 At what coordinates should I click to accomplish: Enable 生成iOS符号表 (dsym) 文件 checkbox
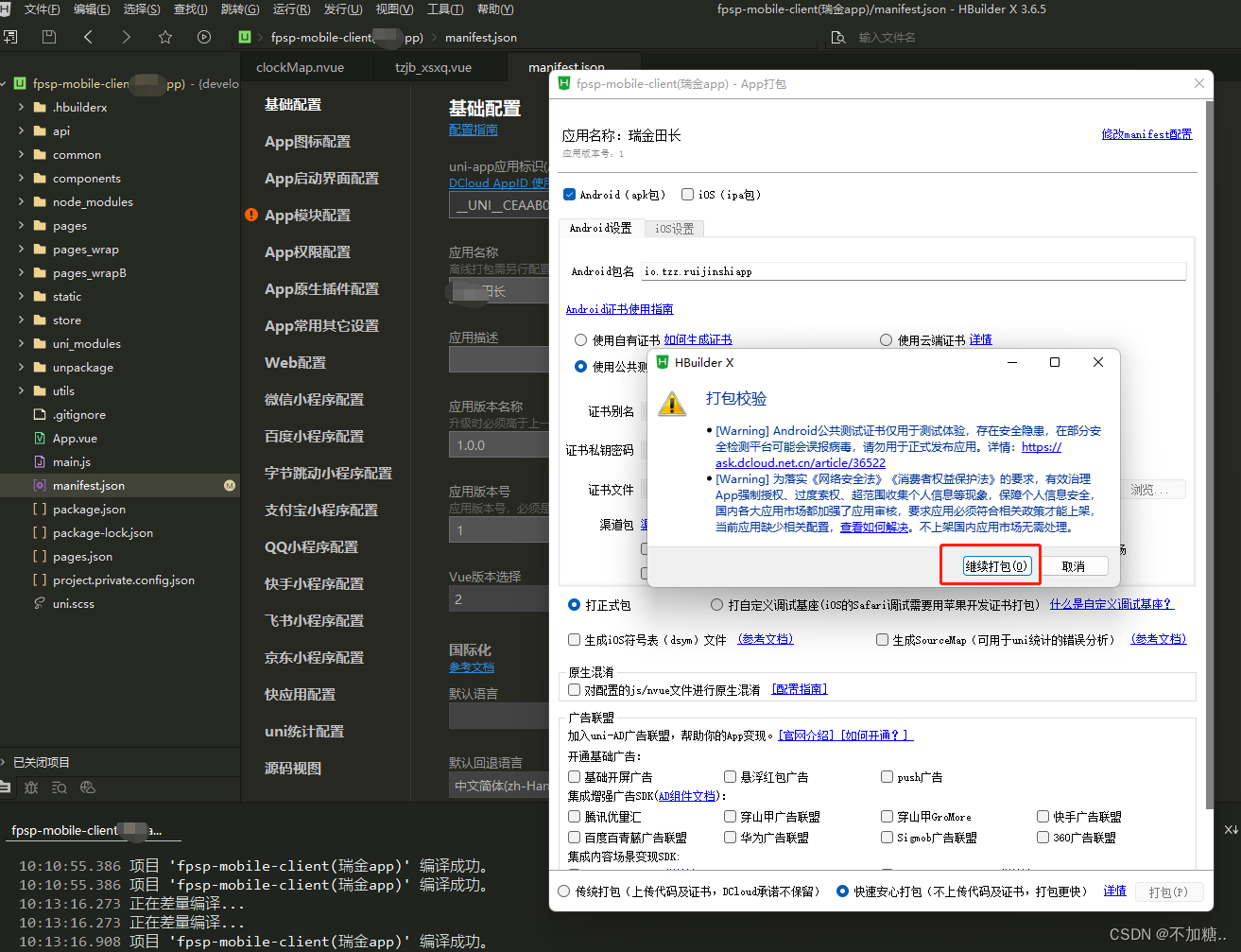pyautogui.click(x=574, y=640)
